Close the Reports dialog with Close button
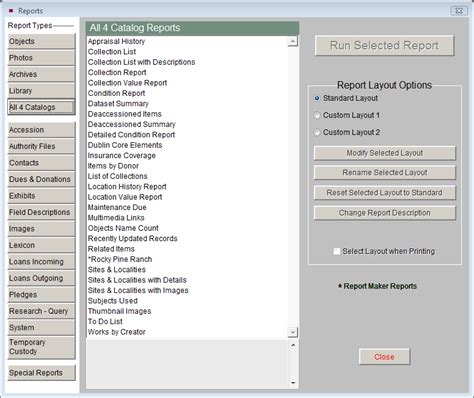474x398 pixels. pos(384,357)
